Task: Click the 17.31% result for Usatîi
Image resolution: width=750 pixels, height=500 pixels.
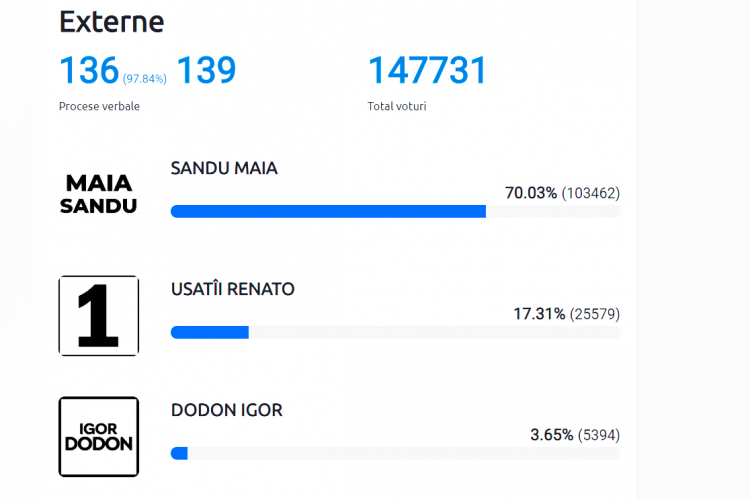Action: [x=539, y=314]
